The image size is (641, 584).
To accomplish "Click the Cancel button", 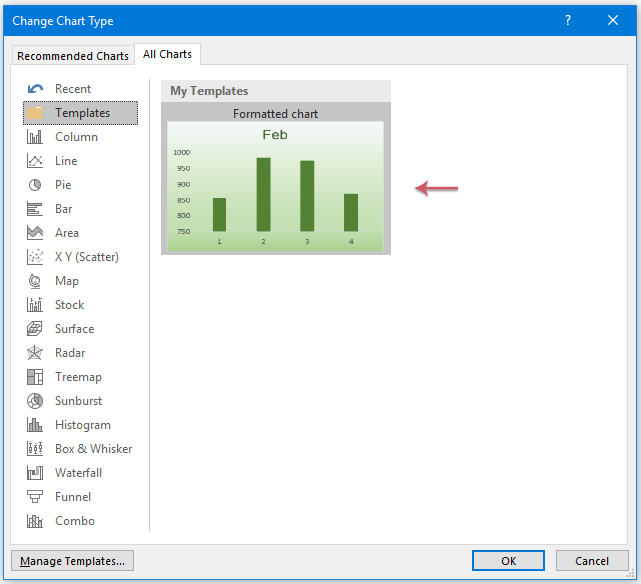I will coord(592,561).
